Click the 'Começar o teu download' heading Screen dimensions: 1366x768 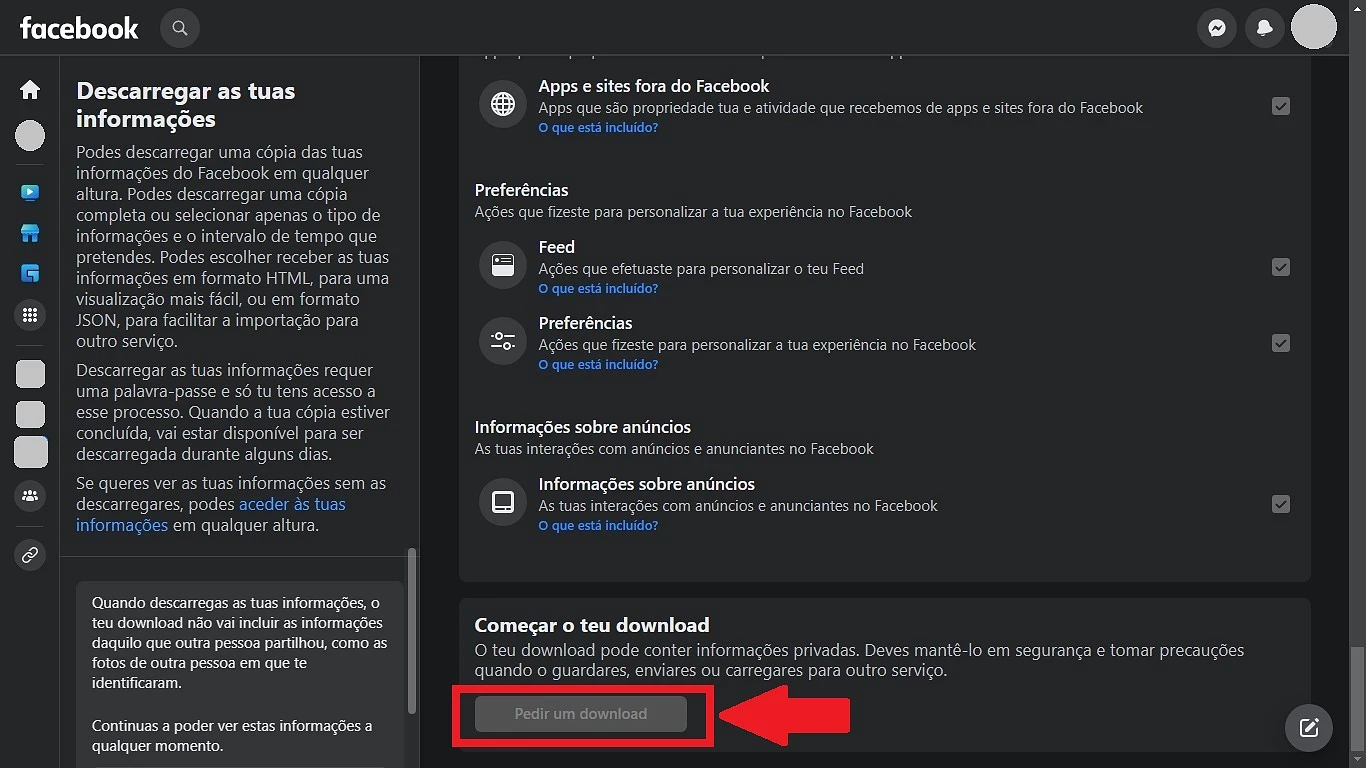(x=592, y=625)
